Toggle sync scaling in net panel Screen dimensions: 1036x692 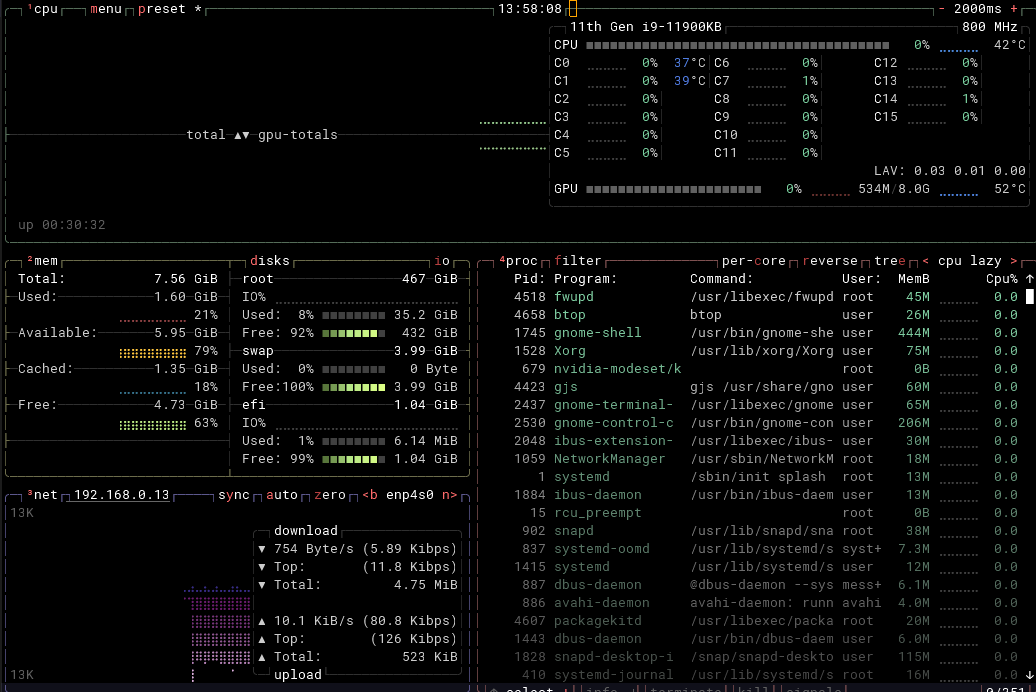pos(234,495)
